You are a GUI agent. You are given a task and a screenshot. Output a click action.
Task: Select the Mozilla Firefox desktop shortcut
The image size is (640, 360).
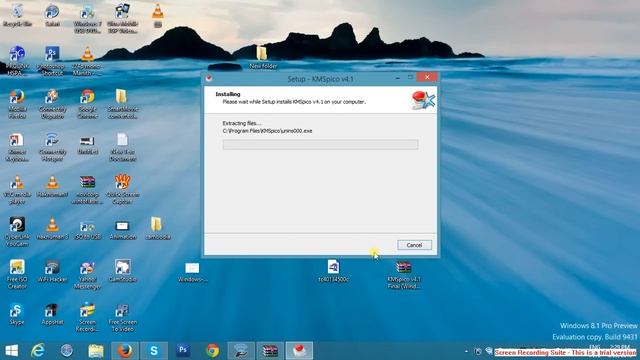pyautogui.click(x=17, y=104)
